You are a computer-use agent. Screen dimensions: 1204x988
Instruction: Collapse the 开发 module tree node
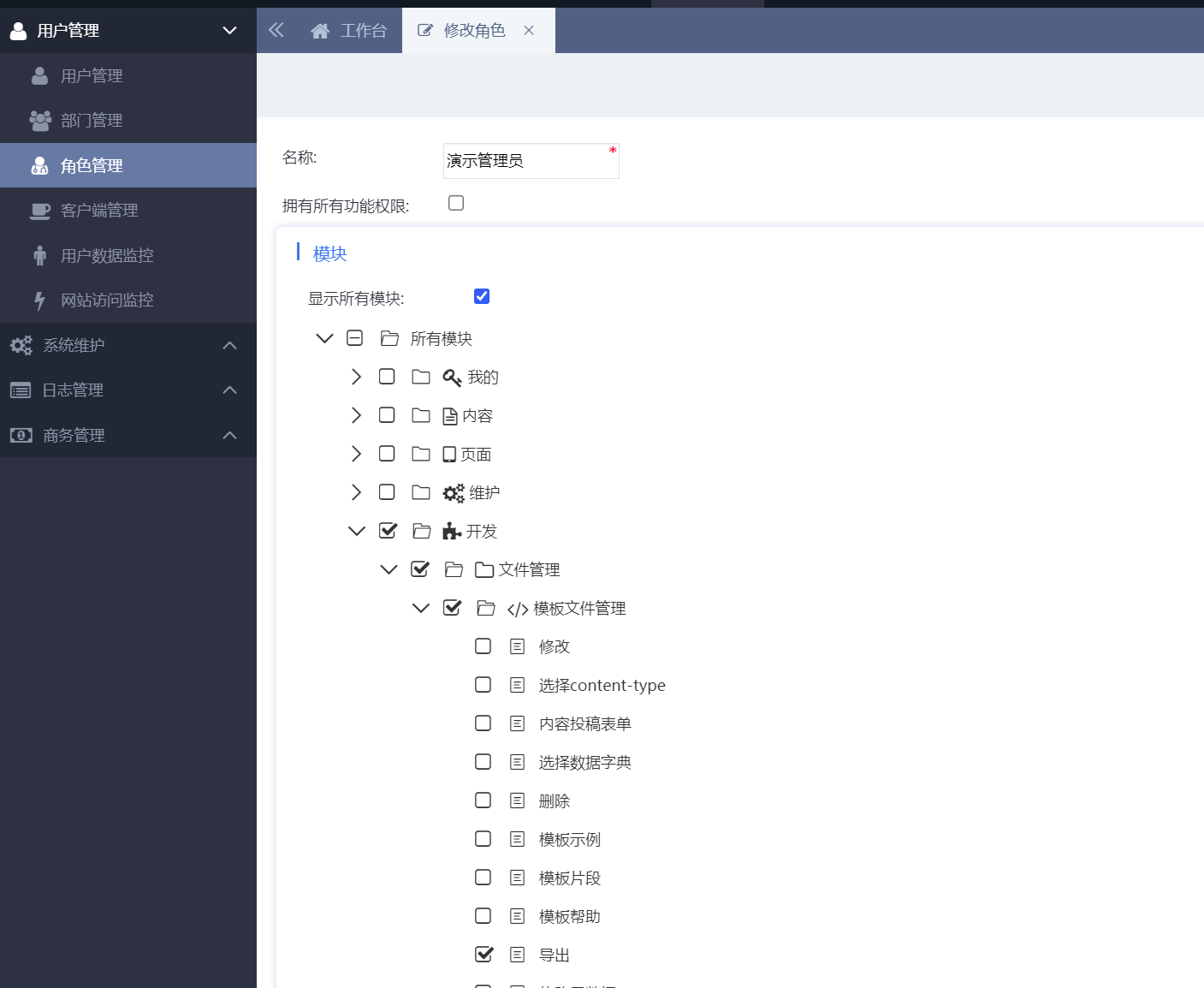(356, 531)
